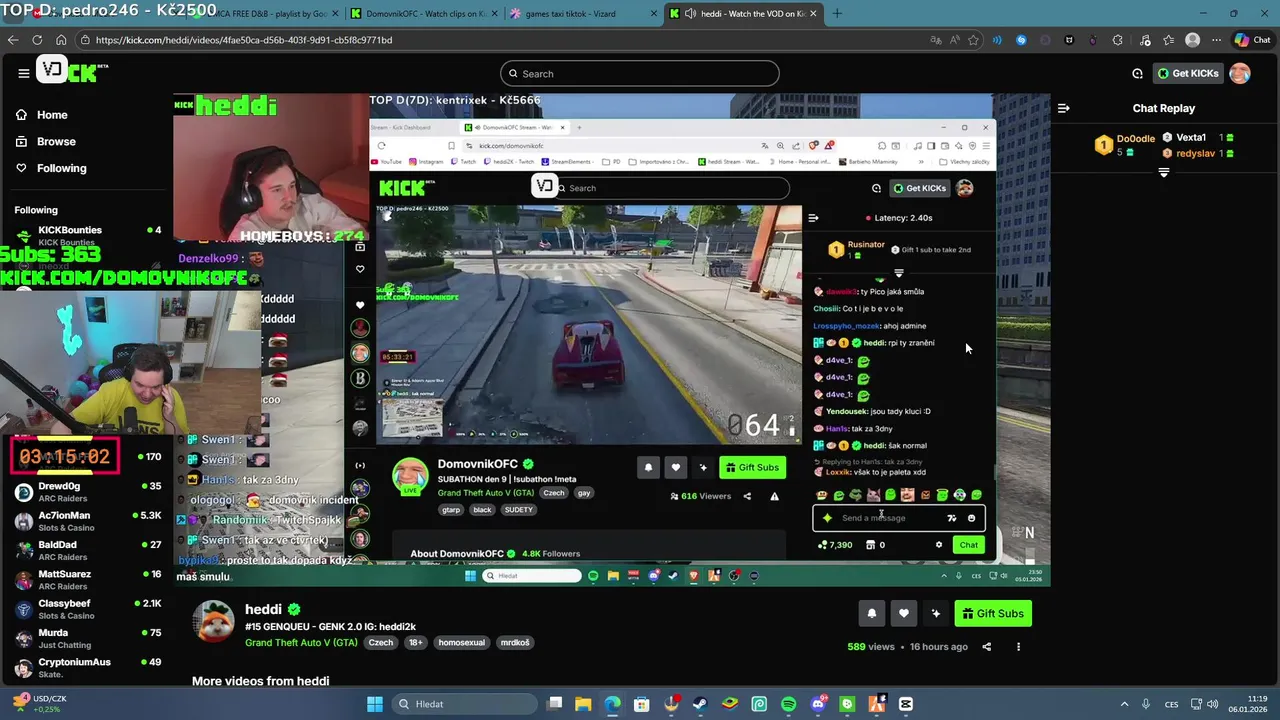The height and width of the screenshot is (720, 1280).
Task: Open browser settings and more menu
Action: (x=1216, y=40)
